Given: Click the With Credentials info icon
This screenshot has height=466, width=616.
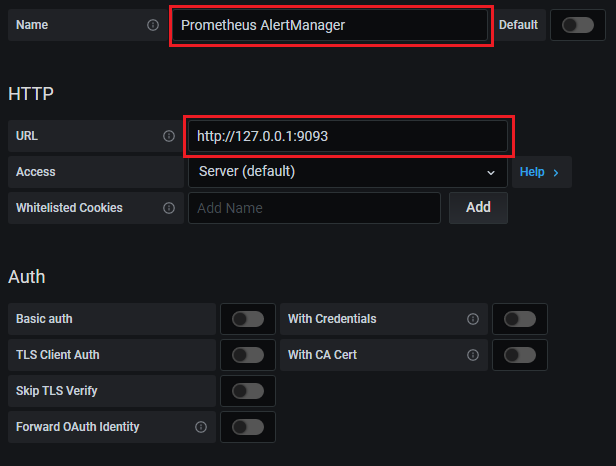Looking at the screenshot, I should click(x=473, y=319).
